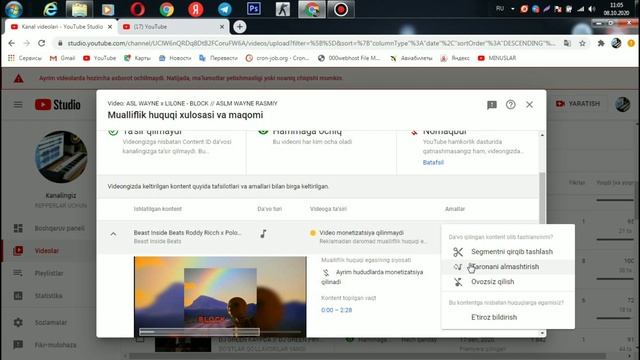Open Statistika in sidebar
Image resolution: width=640 pixels, height=360 pixels.
click(49, 296)
